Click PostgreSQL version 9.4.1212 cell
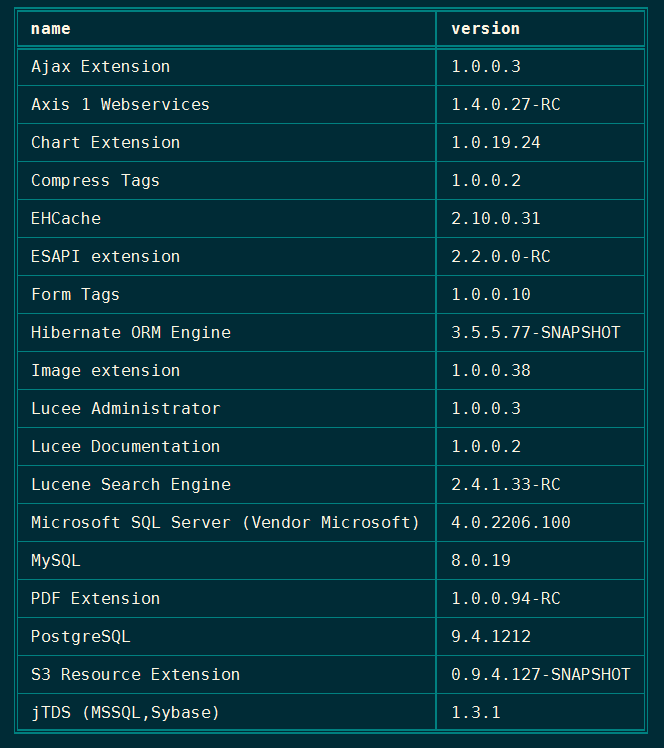This screenshot has height=748, width=664. (490, 637)
